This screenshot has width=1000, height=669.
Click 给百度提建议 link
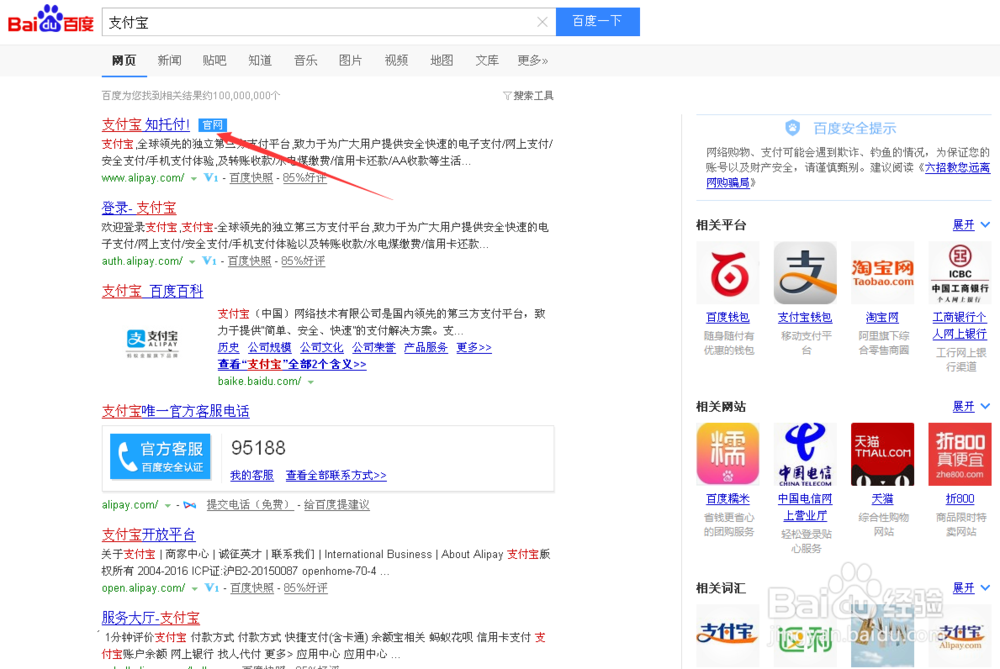(x=337, y=505)
